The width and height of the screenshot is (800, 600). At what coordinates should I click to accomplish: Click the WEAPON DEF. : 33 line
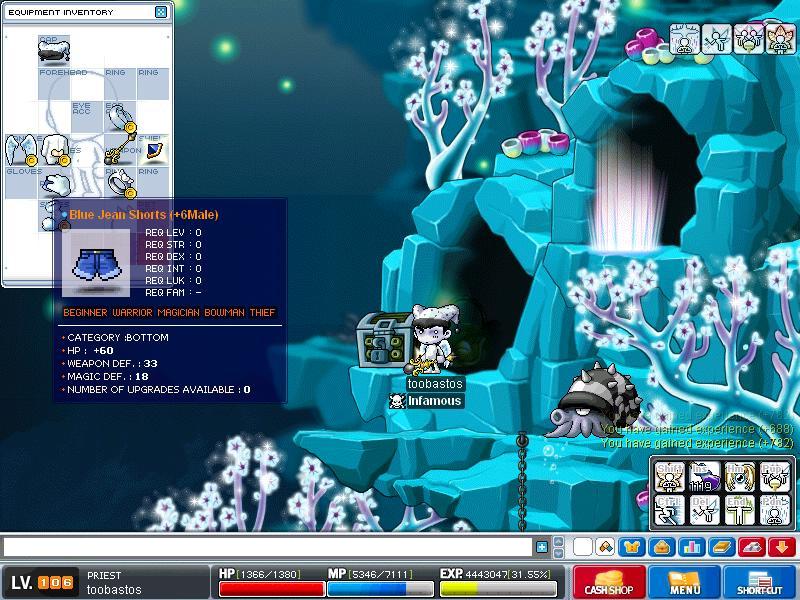[110, 363]
